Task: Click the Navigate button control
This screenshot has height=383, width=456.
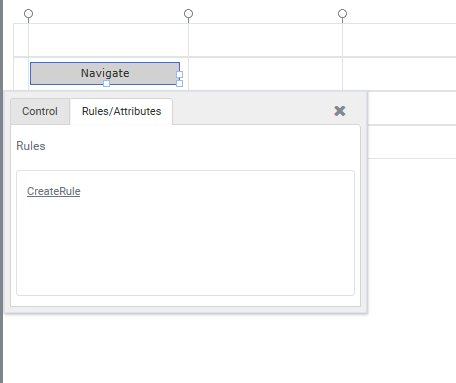Action: click(x=105, y=73)
